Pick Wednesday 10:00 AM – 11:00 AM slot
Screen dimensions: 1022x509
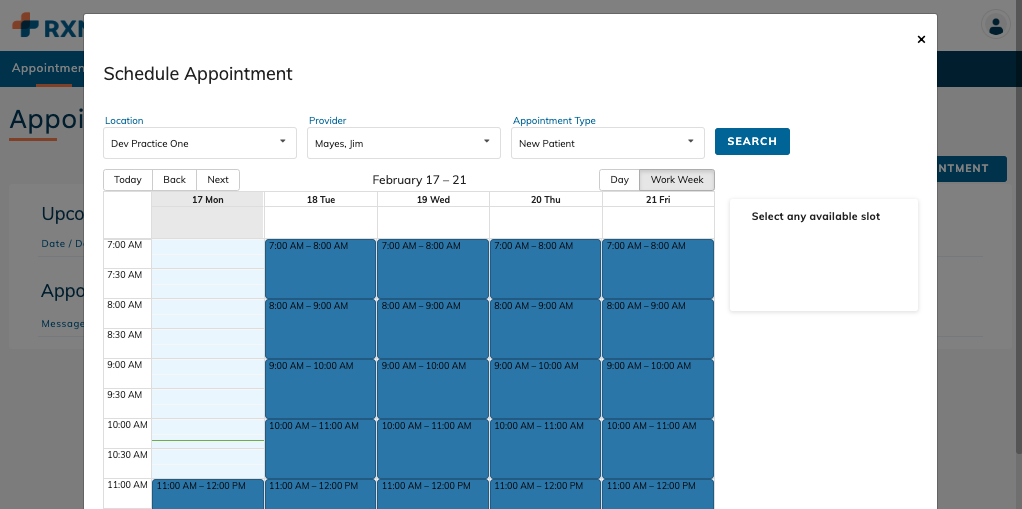click(x=433, y=449)
